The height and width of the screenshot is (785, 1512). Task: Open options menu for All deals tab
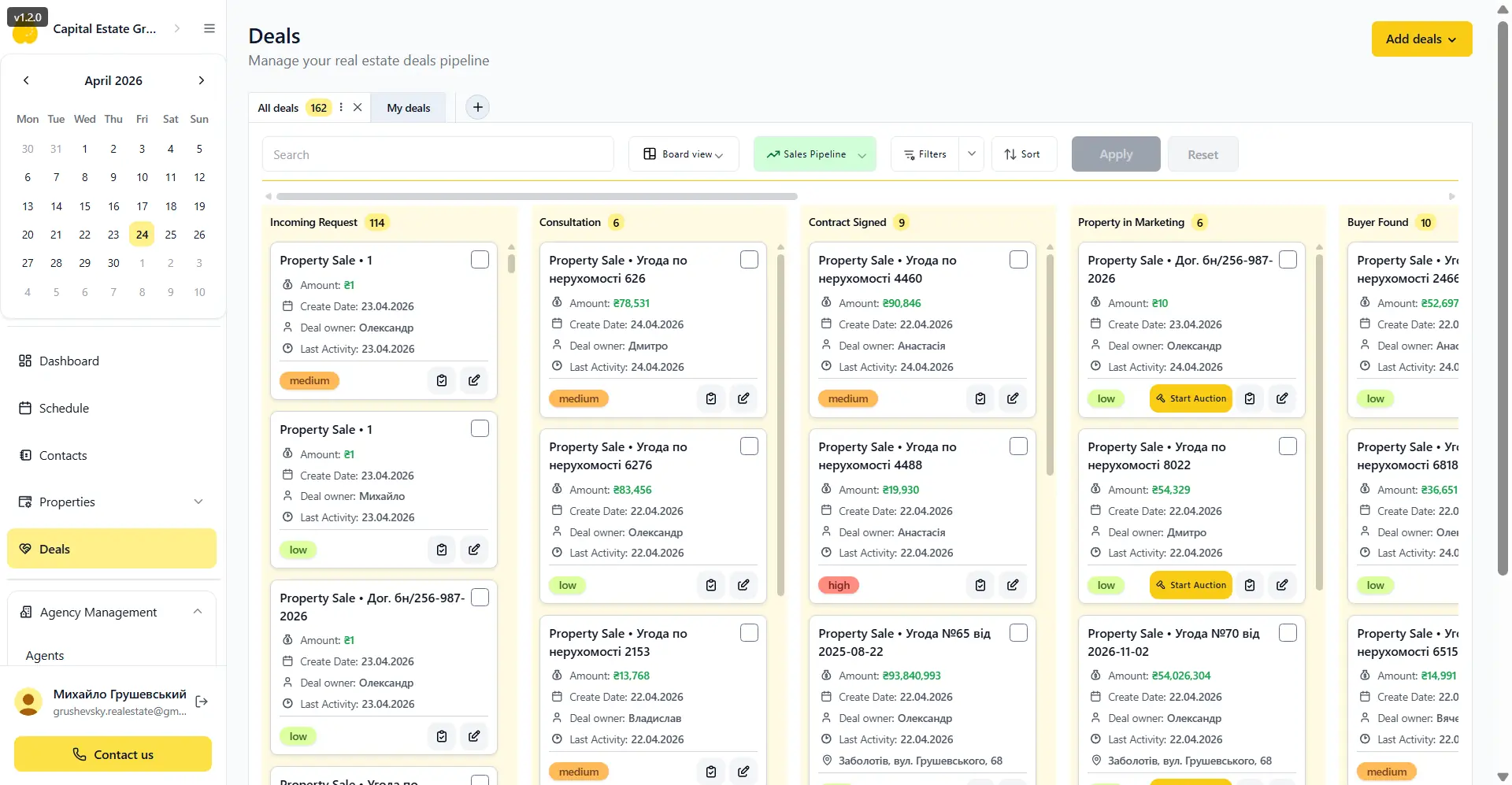[341, 107]
